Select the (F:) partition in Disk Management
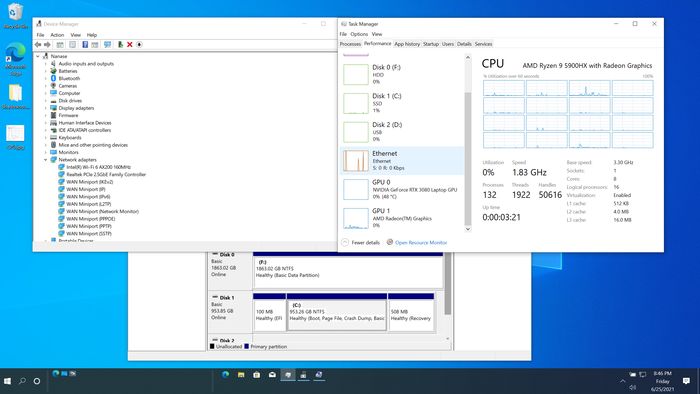The image size is (700, 394). pos(348,271)
